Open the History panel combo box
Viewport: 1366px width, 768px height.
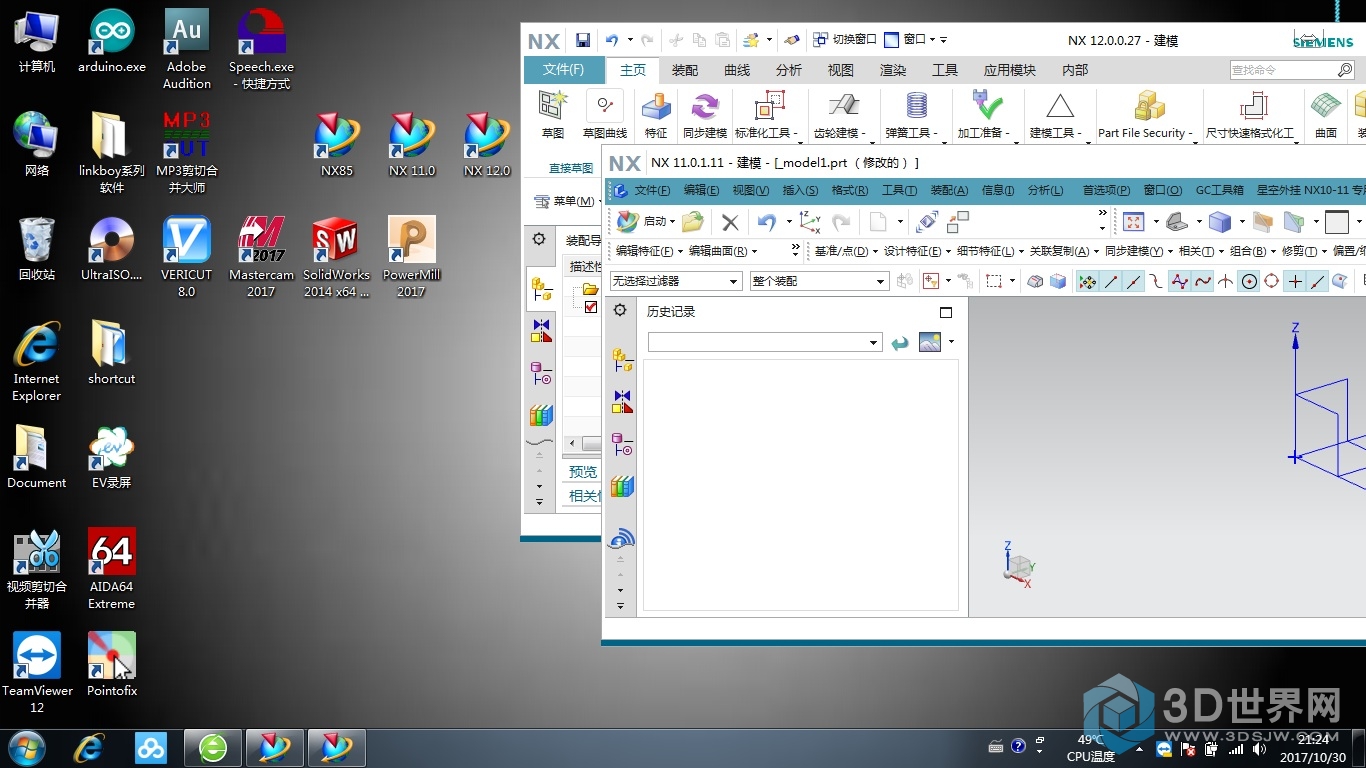tap(765, 343)
